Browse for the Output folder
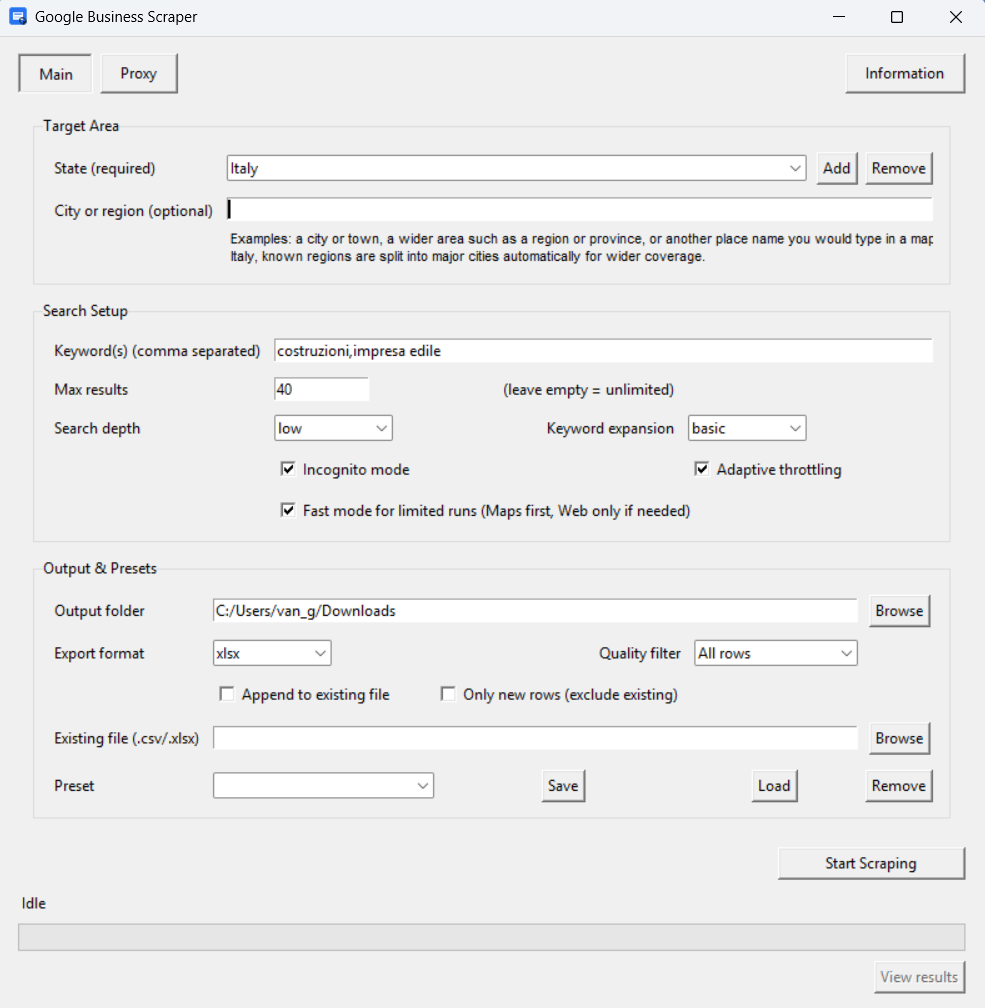Image resolution: width=985 pixels, height=1008 pixels. 898,611
